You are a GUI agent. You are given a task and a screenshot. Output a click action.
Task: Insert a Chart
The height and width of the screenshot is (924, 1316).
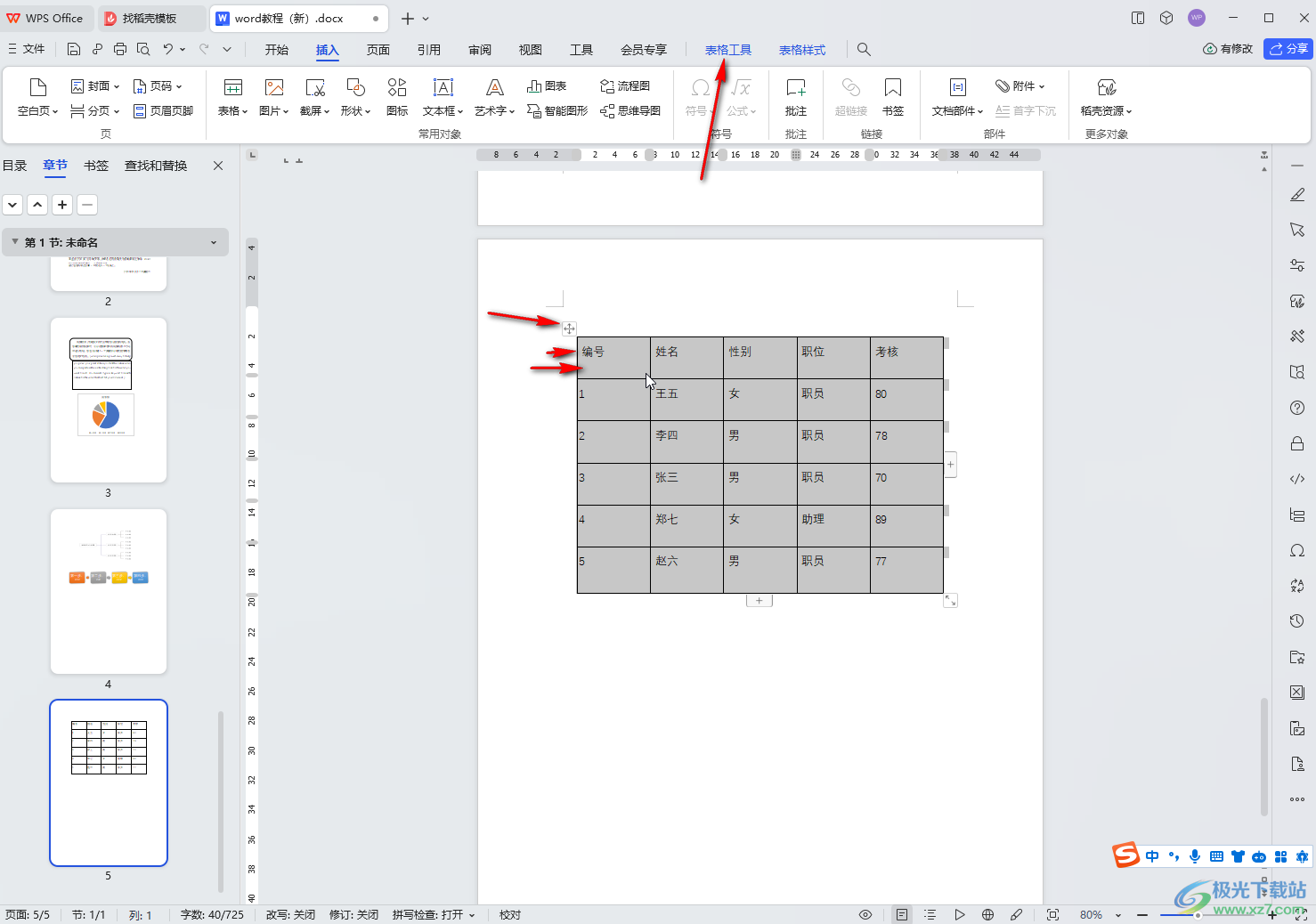tap(547, 86)
